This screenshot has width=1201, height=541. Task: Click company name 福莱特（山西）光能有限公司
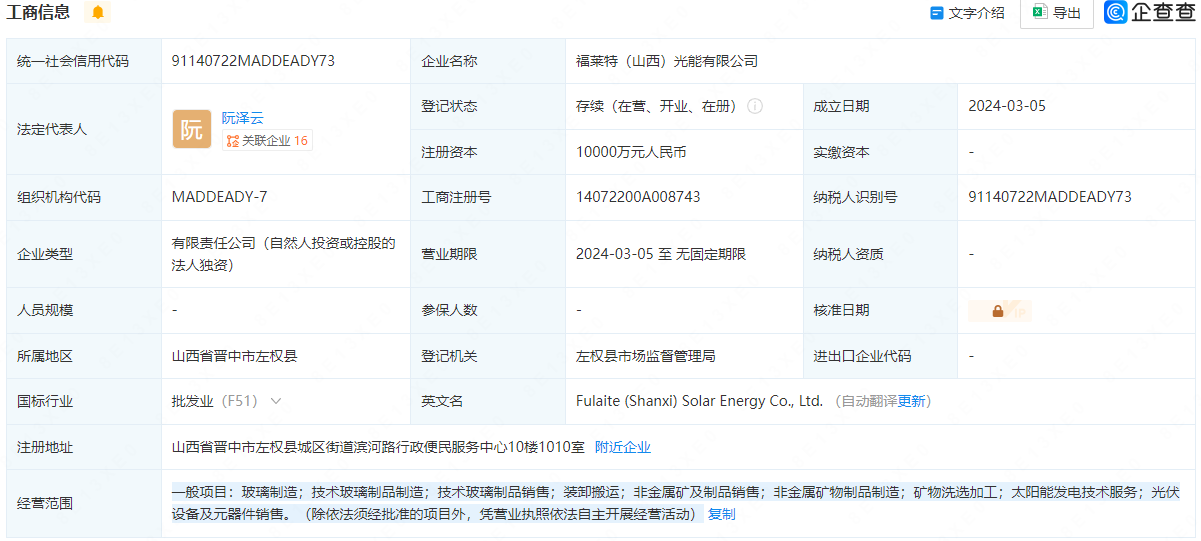tap(667, 61)
